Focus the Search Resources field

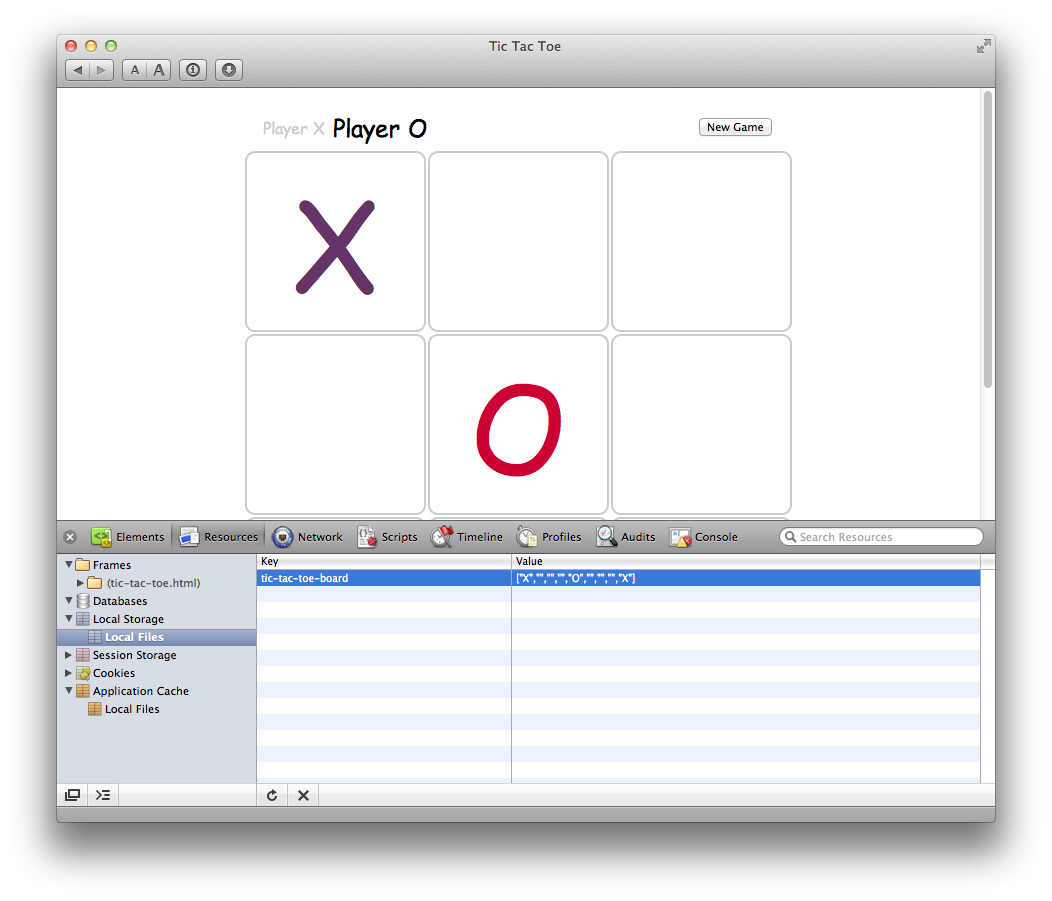pyautogui.click(x=881, y=537)
